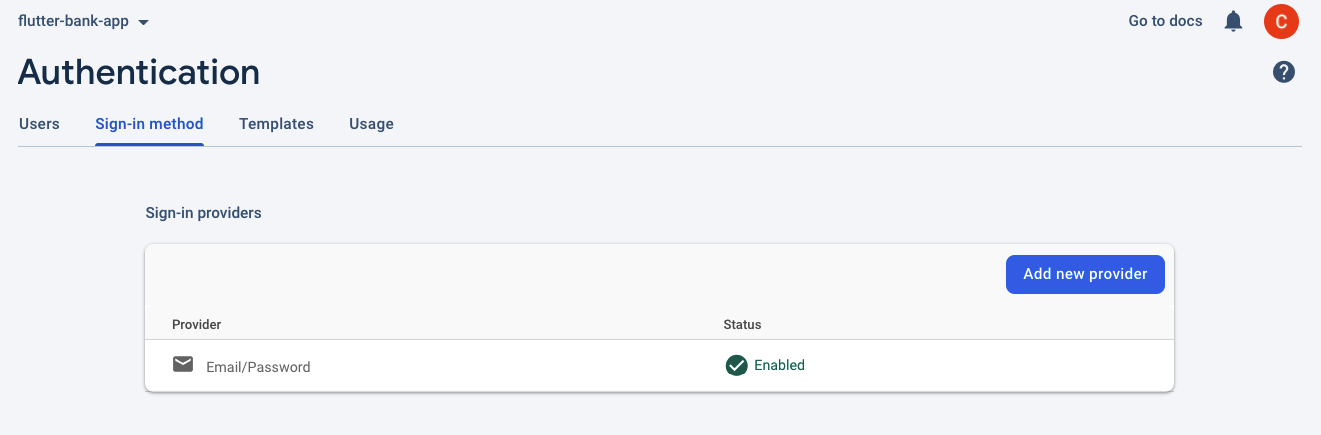The width and height of the screenshot is (1321, 435).
Task: Open the account avatar labeled C
Action: point(1281,21)
